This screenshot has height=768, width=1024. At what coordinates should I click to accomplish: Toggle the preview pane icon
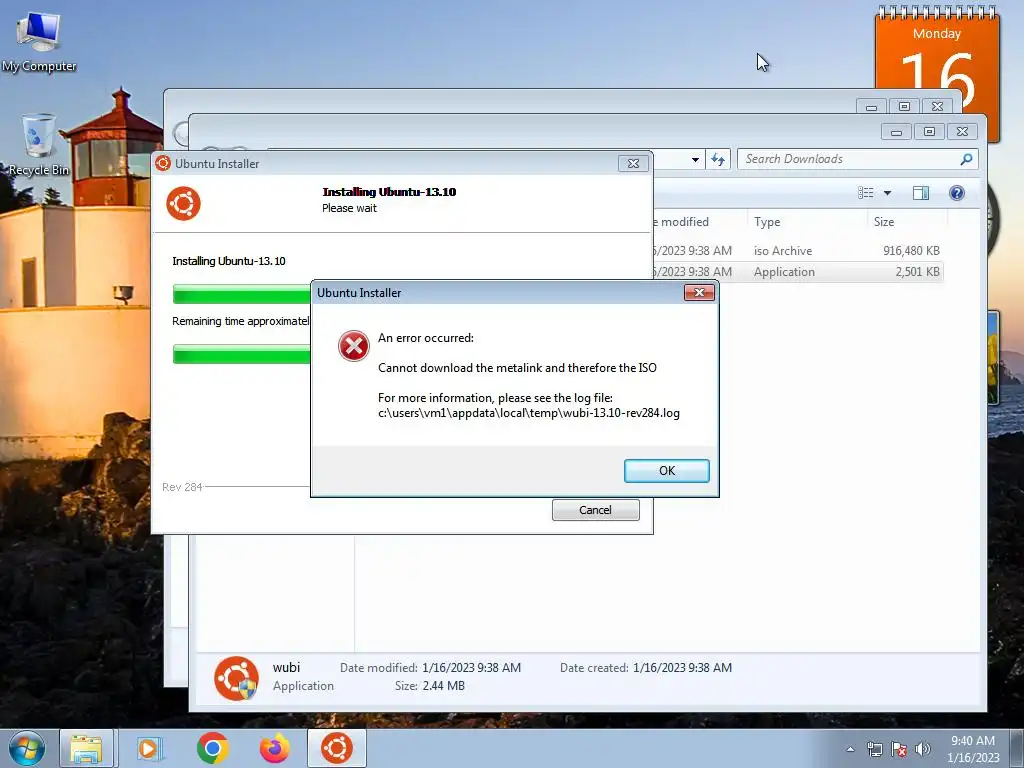click(x=921, y=193)
